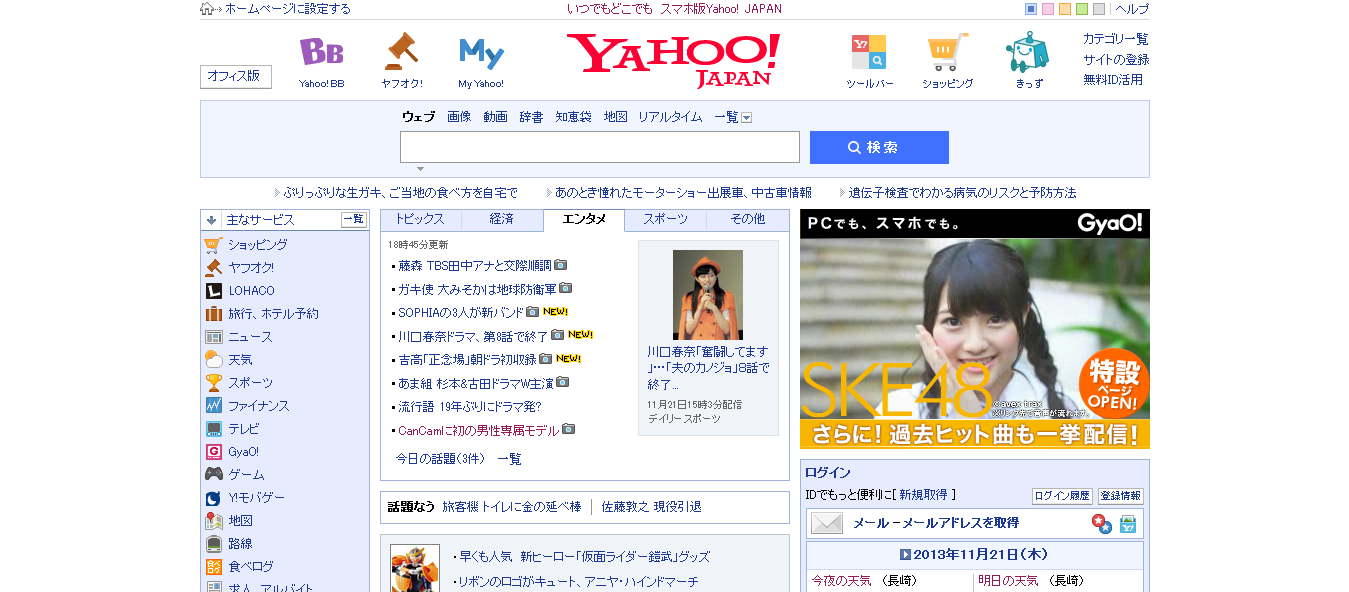Open the その他 news tab
Viewport: 1349px width, 592px height.
click(x=748, y=219)
